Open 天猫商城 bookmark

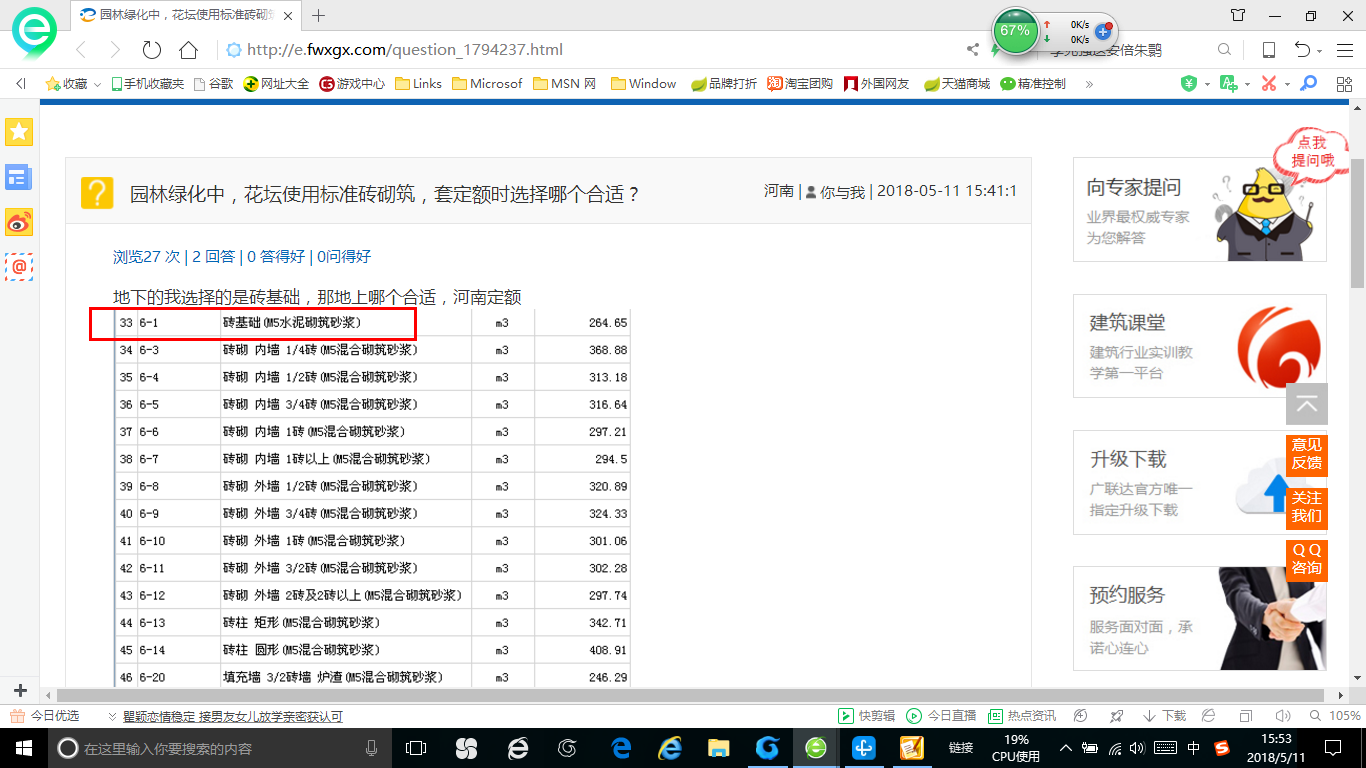click(x=957, y=84)
